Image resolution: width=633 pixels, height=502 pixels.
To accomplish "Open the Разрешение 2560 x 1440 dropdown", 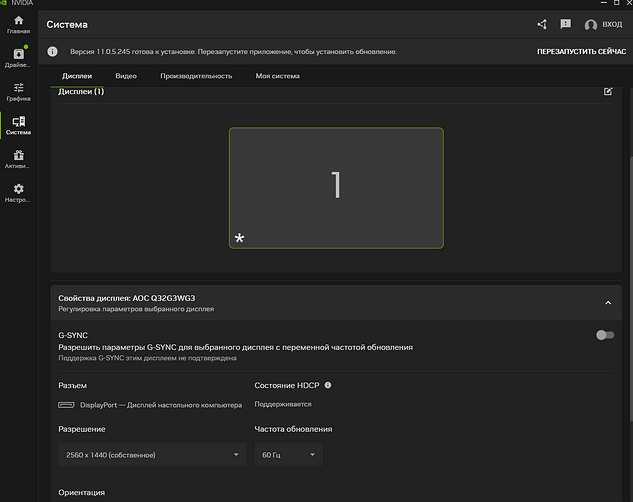I will pyautogui.click(x=149, y=455).
